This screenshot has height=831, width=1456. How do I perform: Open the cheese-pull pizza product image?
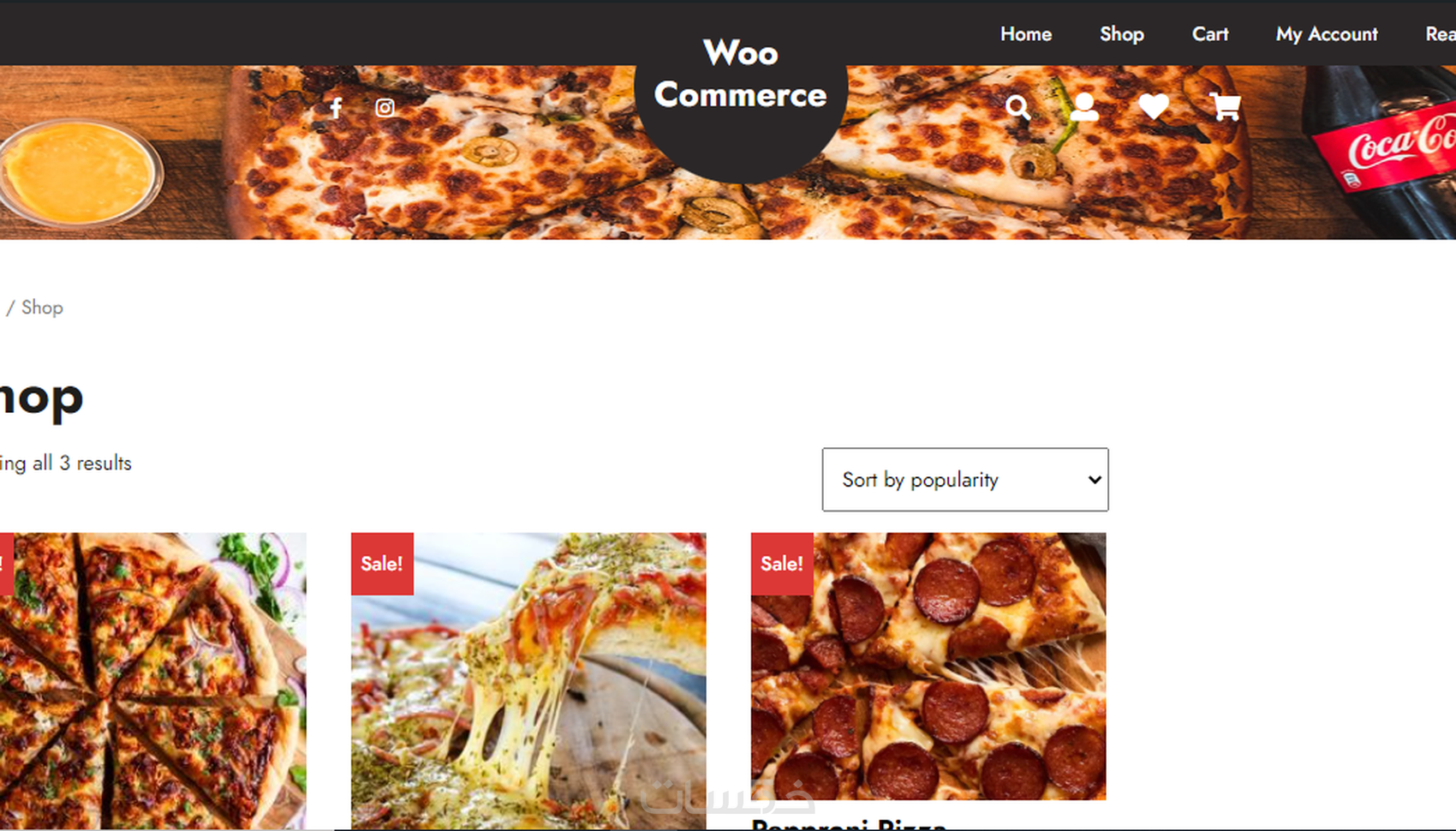[528, 681]
